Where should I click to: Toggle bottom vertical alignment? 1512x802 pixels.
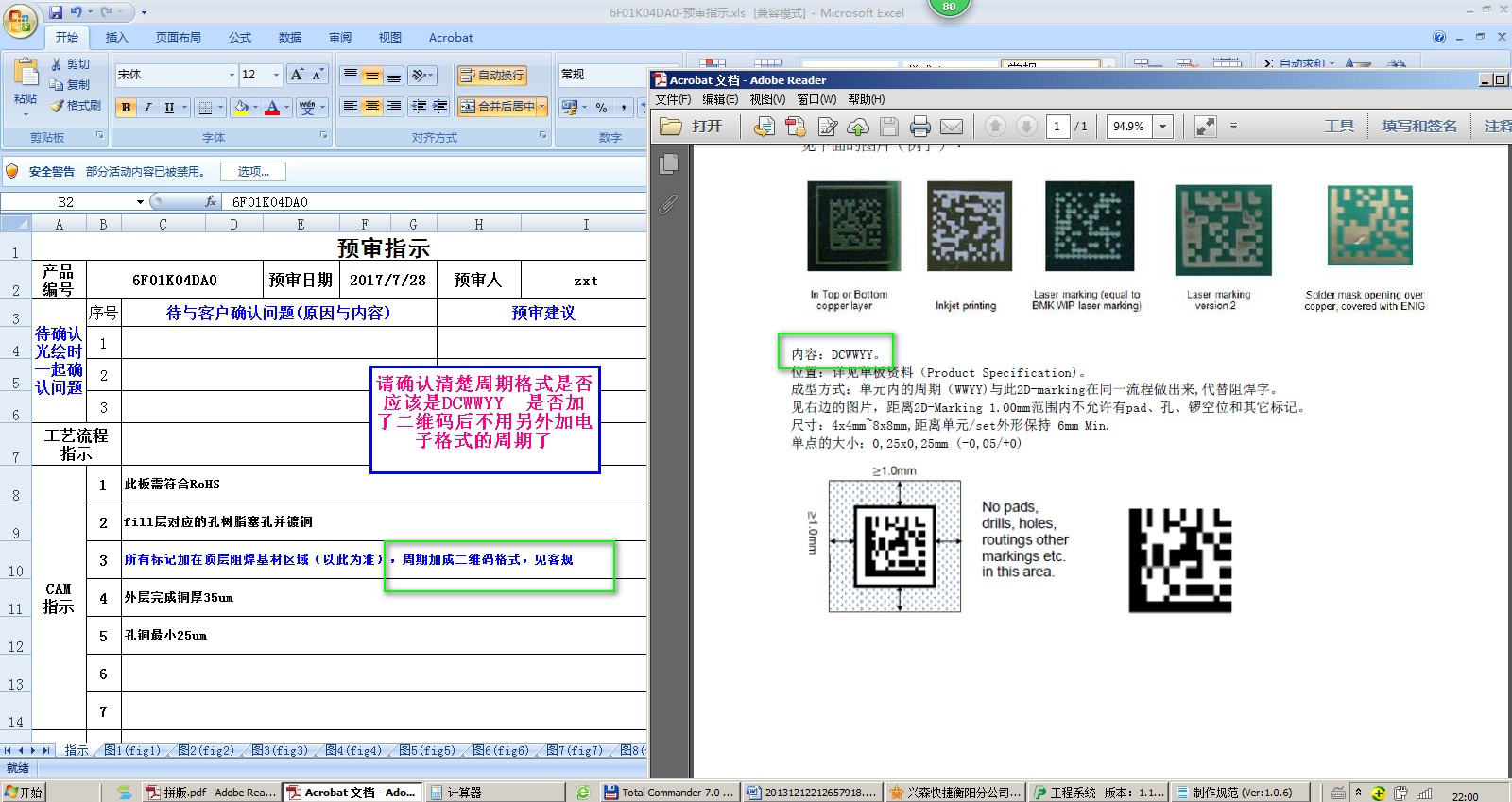[x=394, y=76]
